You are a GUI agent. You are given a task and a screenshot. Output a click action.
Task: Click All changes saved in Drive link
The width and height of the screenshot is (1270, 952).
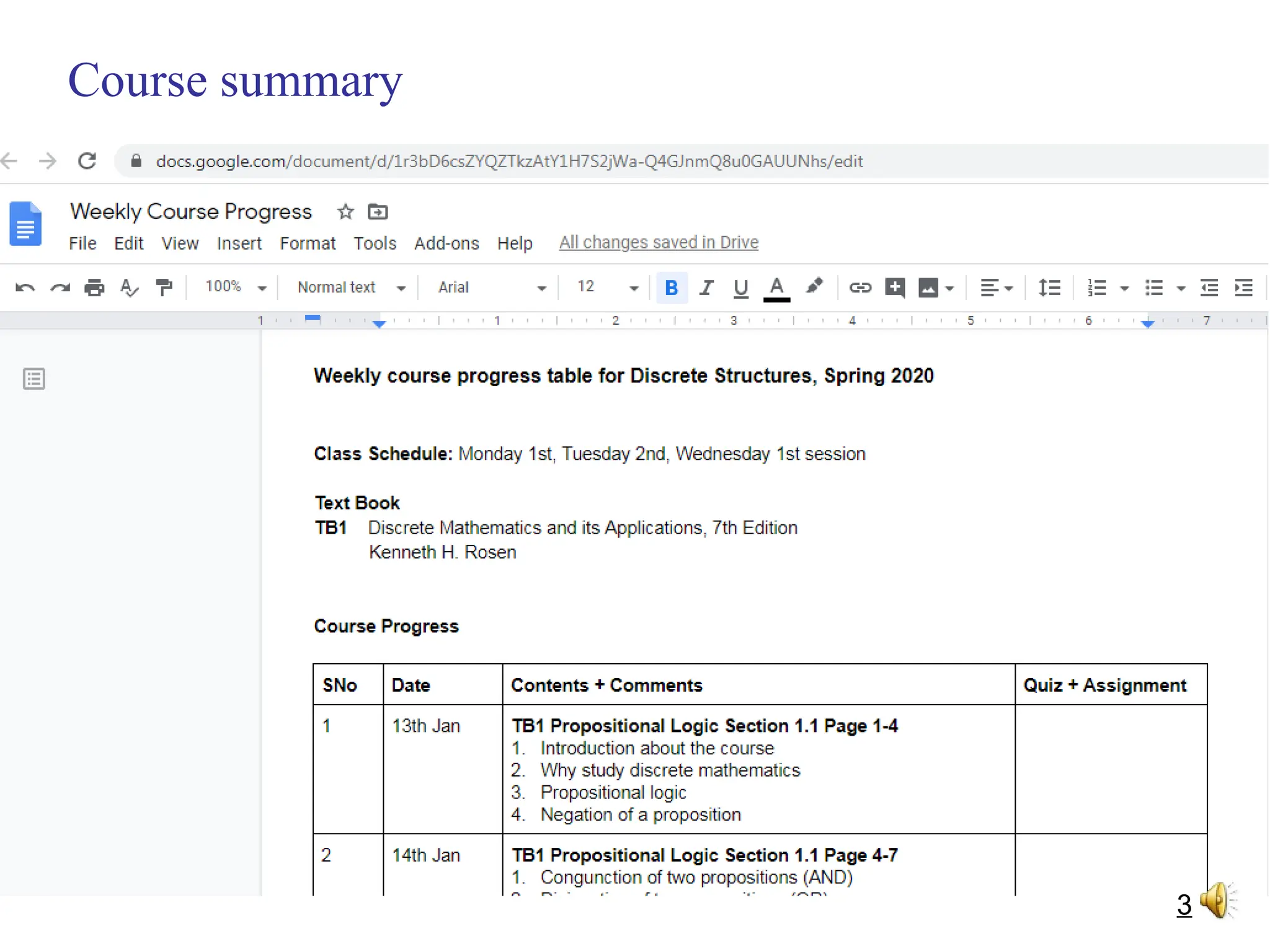point(659,242)
